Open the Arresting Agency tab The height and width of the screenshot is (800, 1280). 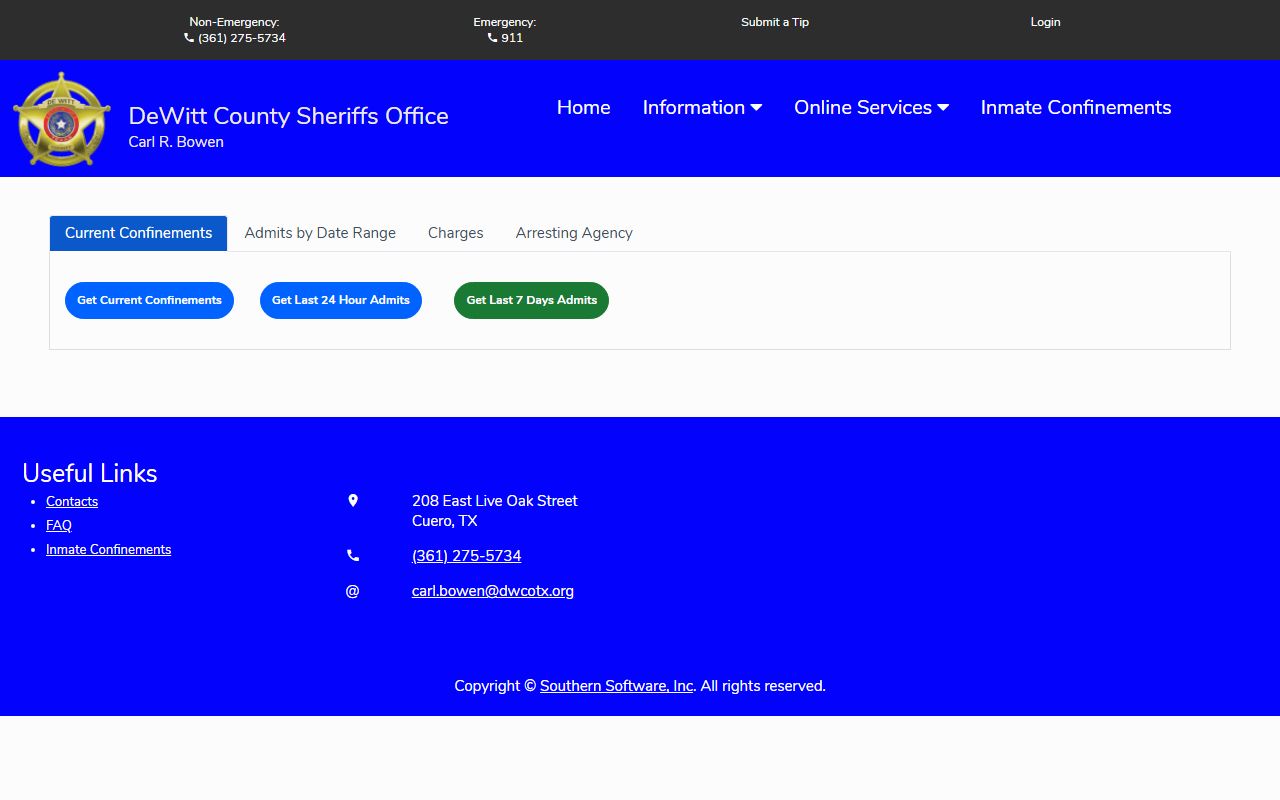coord(574,233)
